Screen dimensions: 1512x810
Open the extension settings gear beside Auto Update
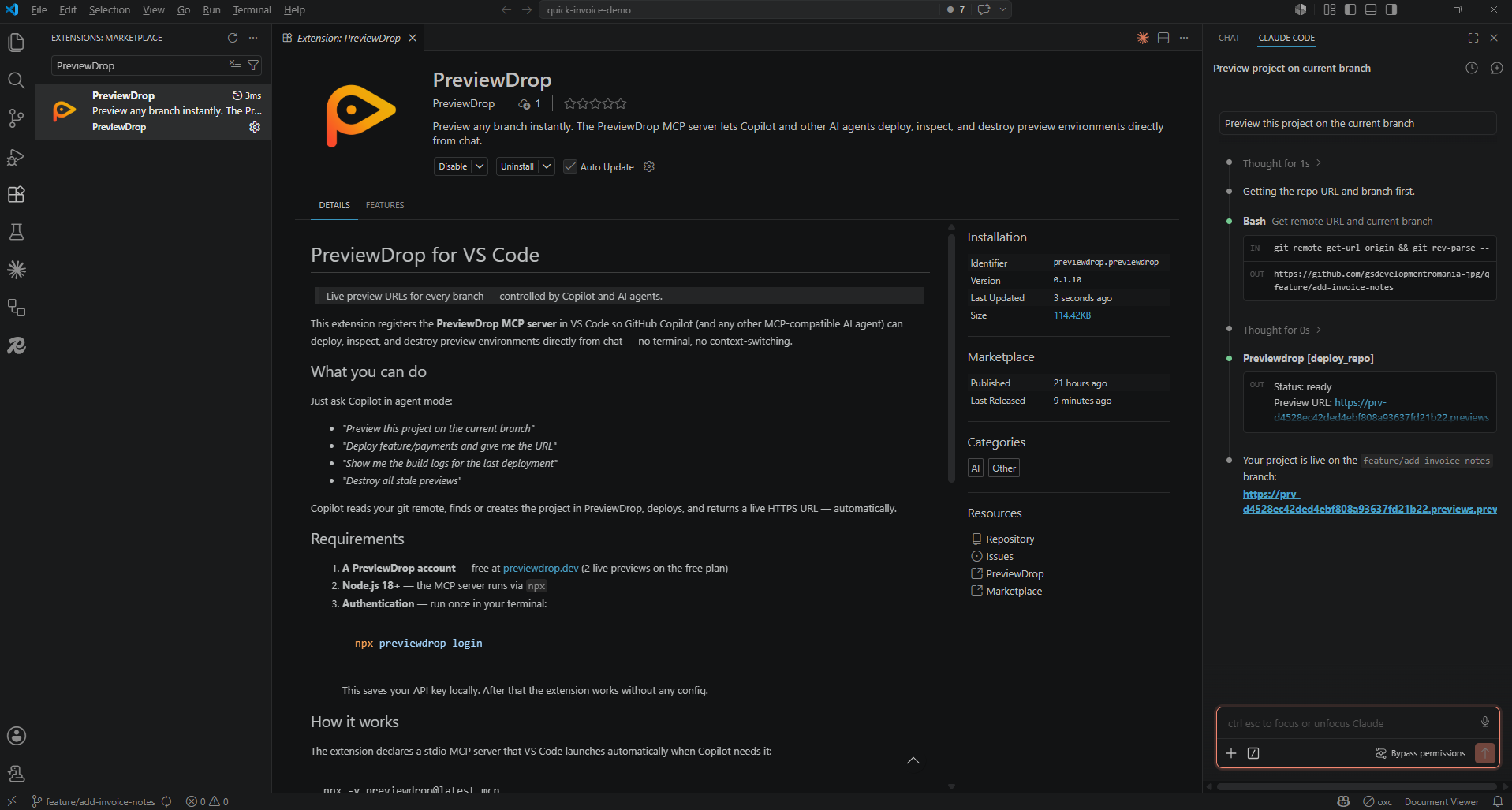click(x=649, y=166)
